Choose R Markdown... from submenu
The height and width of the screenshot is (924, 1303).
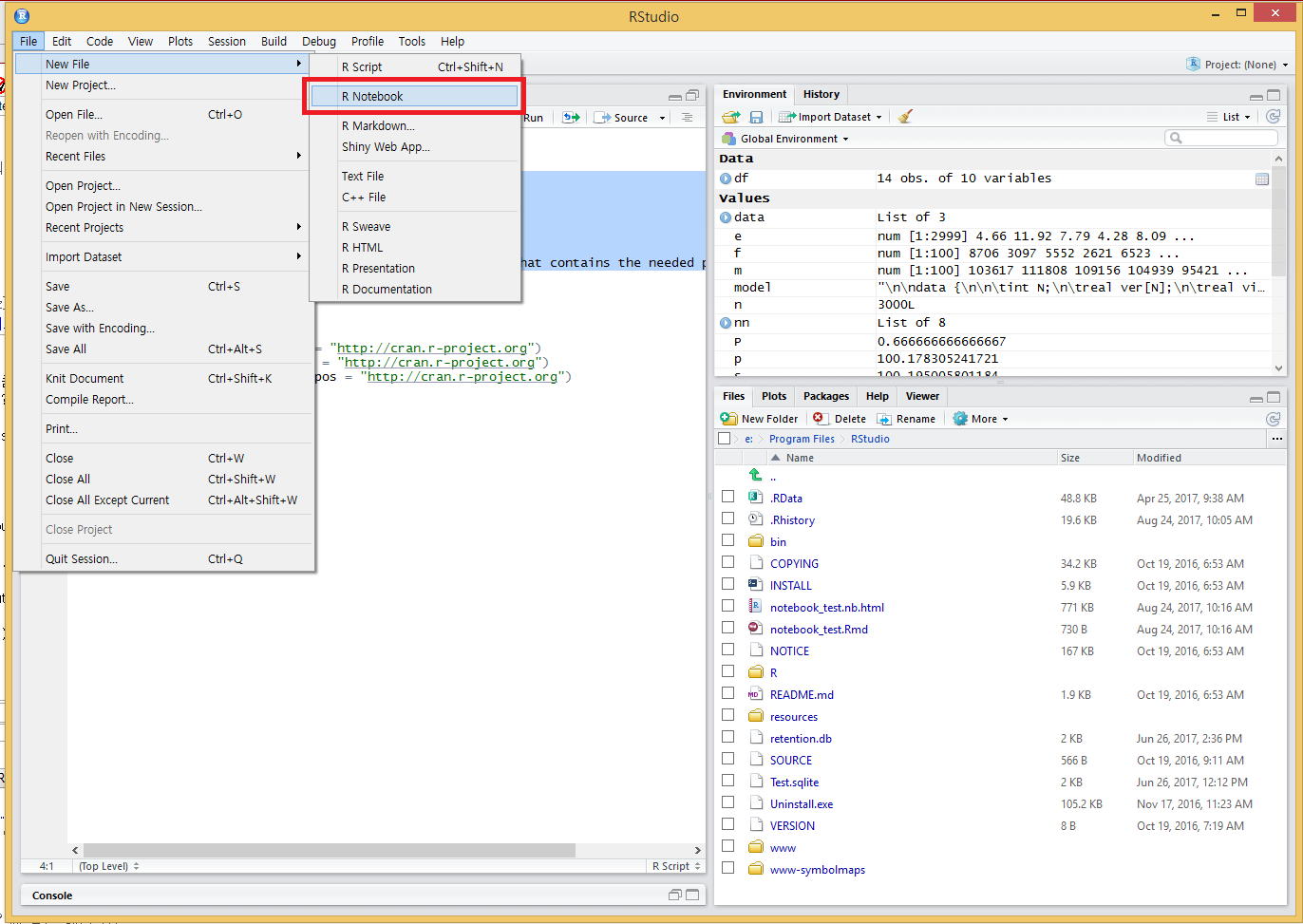pyautogui.click(x=414, y=126)
